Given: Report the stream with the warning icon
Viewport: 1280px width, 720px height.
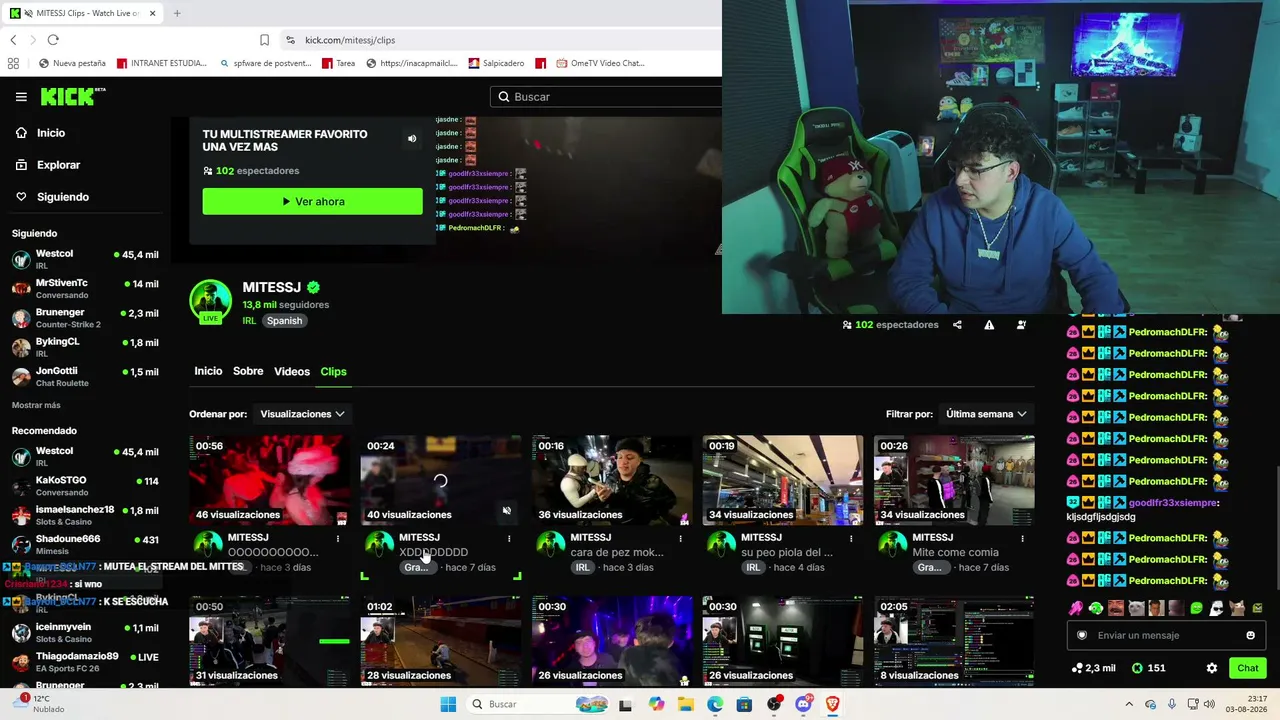Looking at the screenshot, I should click(989, 325).
